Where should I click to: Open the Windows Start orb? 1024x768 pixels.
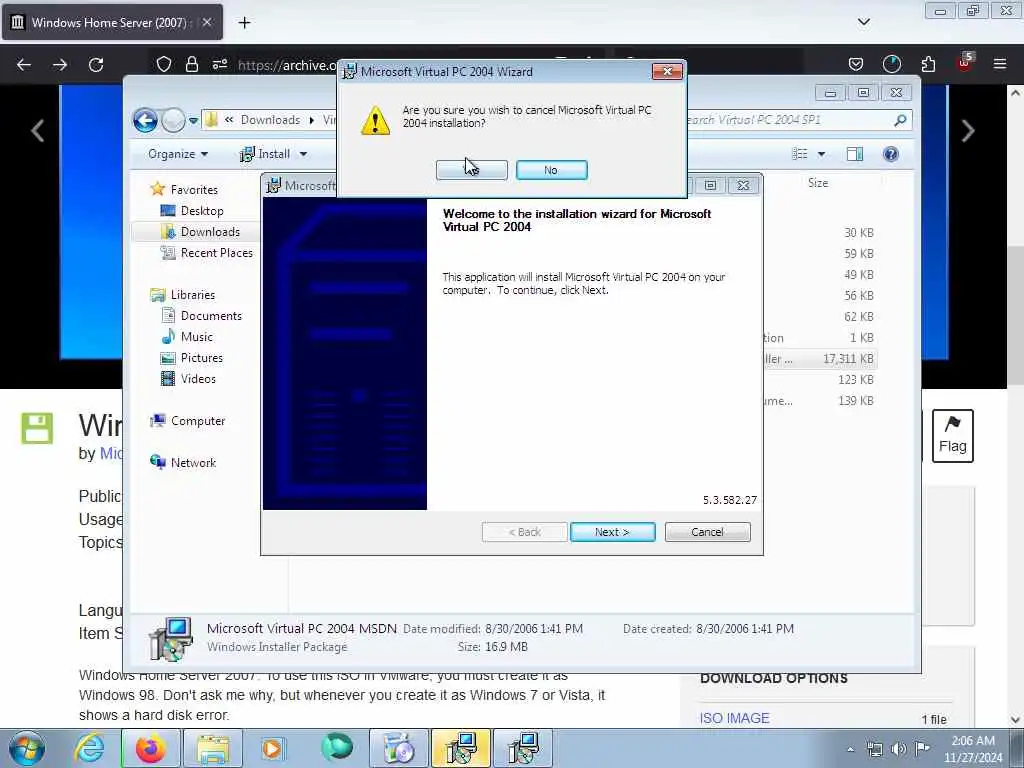click(27, 748)
